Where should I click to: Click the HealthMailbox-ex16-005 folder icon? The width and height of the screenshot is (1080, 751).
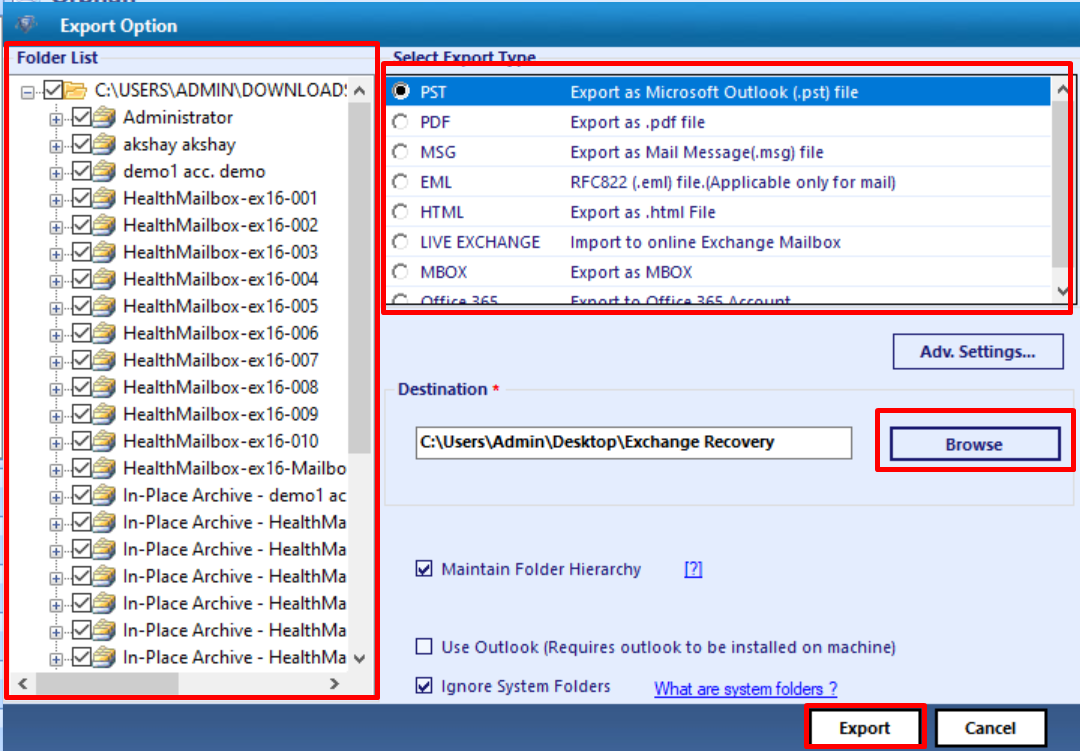[104, 306]
